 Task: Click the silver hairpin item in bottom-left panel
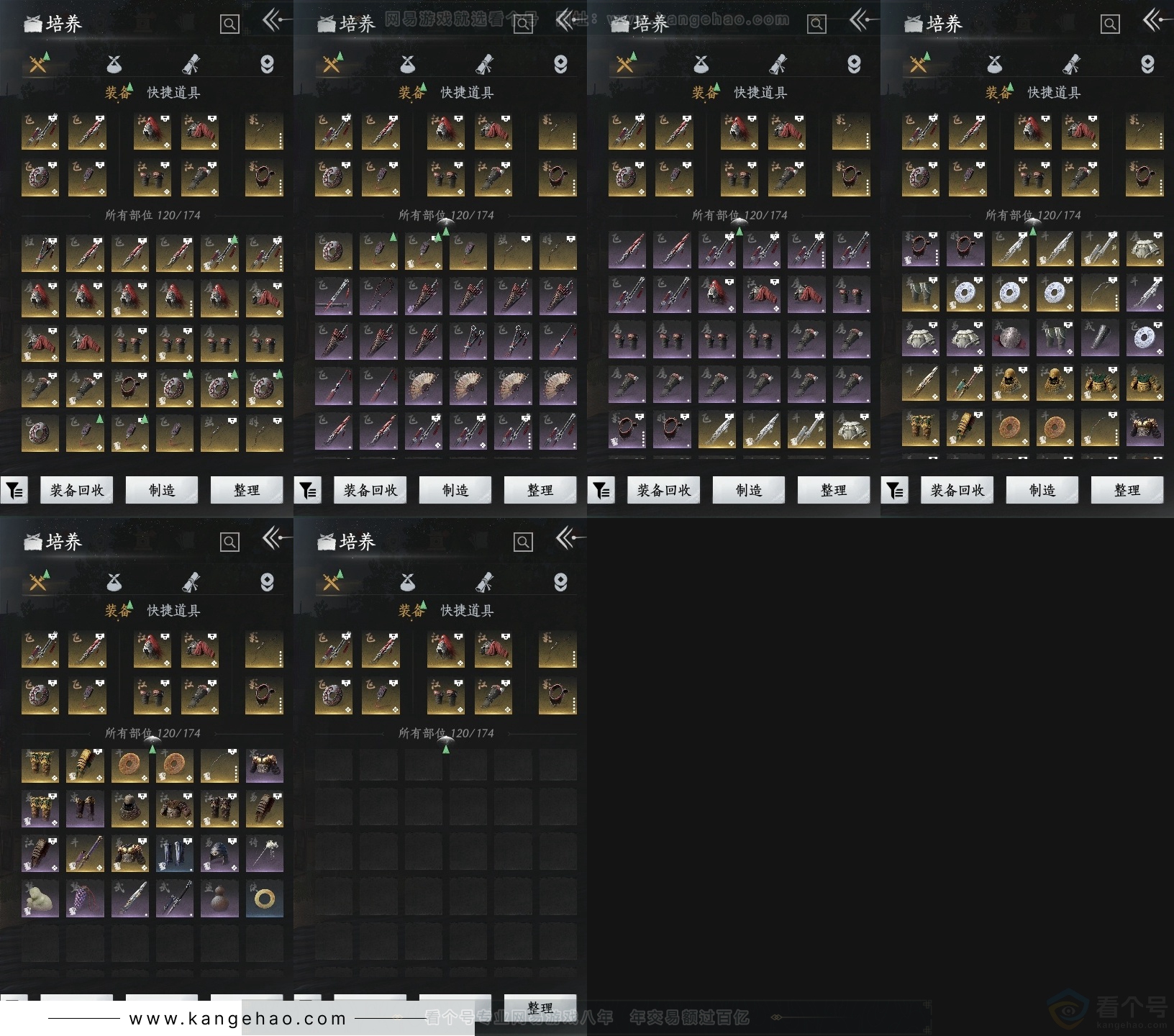(x=264, y=853)
